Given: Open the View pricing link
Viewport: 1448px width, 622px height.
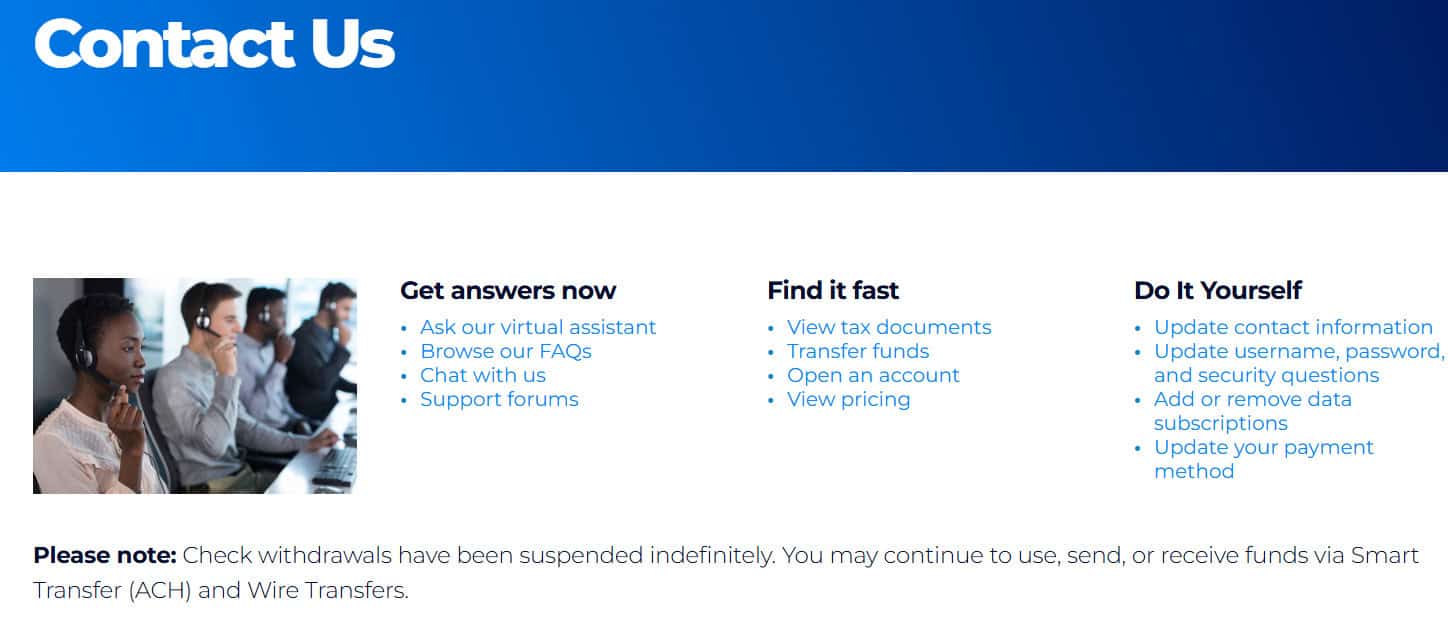Looking at the screenshot, I should pyautogui.click(x=848, y=399).
